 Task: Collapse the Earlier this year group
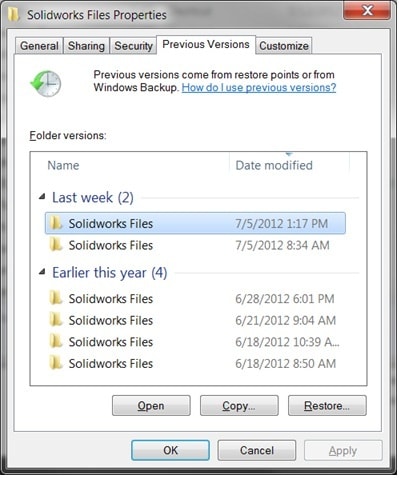point(42,272)
